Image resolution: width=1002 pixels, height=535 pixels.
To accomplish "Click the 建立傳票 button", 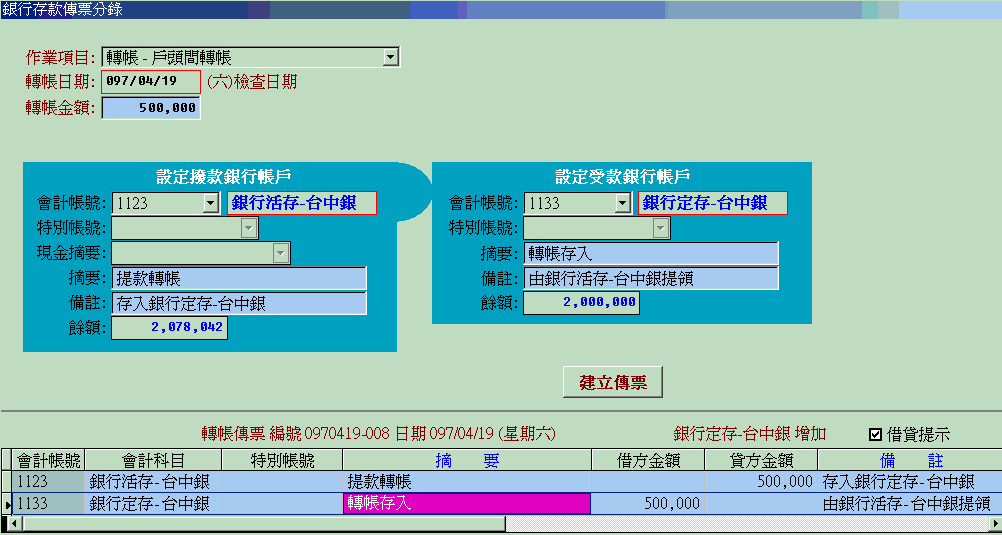I will pyautogui.click(x=613, y=382).
